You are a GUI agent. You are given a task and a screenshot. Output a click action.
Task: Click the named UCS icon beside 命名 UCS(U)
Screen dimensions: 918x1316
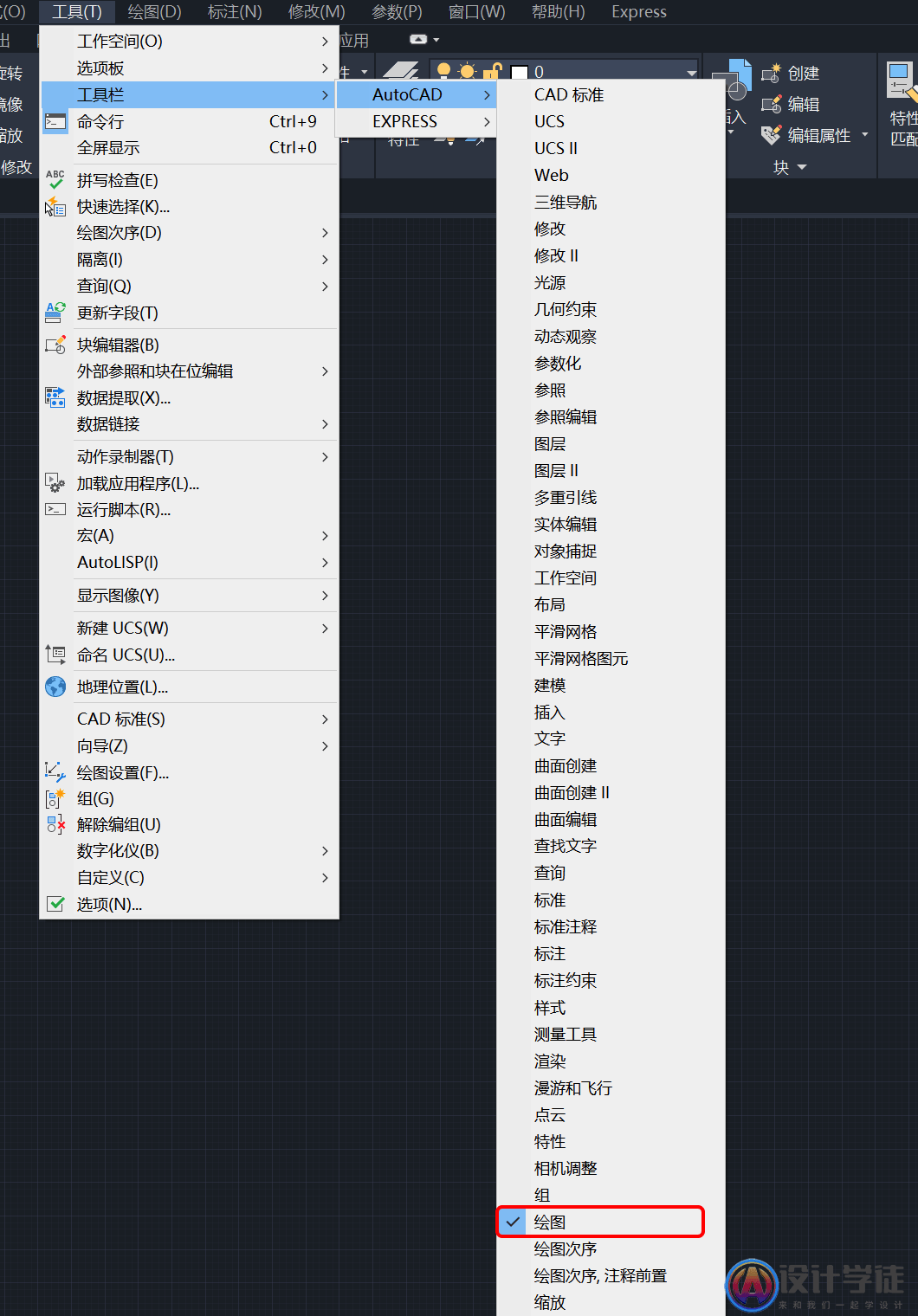[55, 655]
